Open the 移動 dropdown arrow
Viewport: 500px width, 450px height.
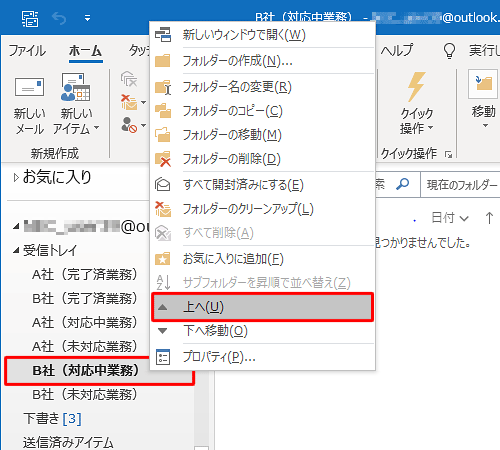pos(485,126)
